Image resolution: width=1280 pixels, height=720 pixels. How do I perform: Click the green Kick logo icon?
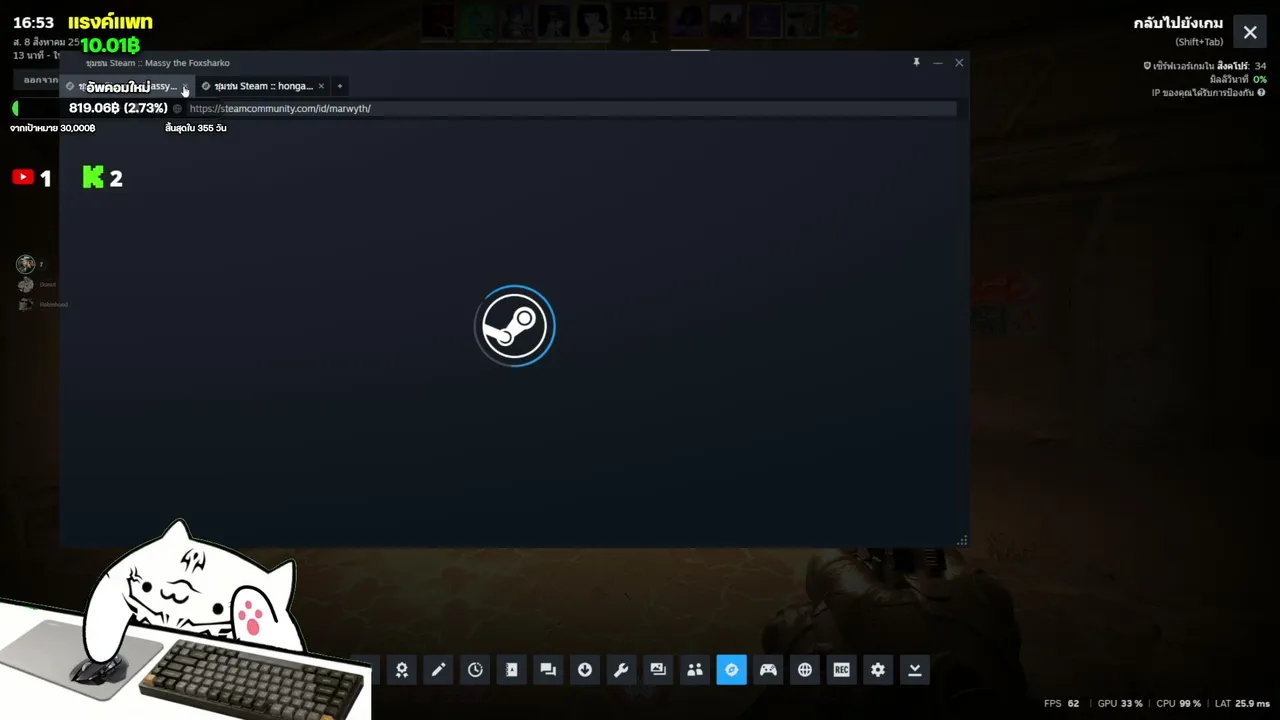click(x=93, y=177)
